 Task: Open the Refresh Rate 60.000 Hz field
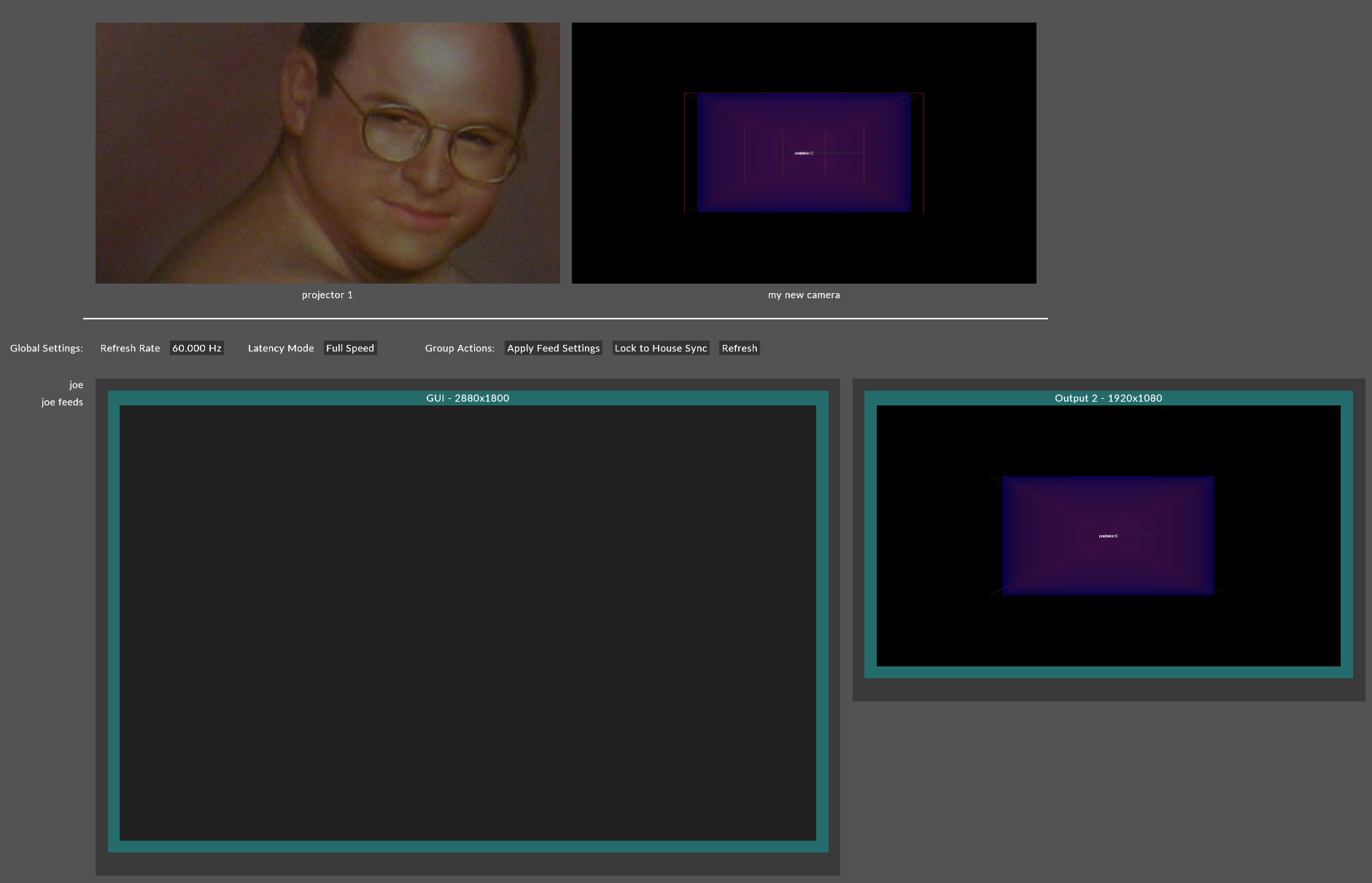click(197, 349)
